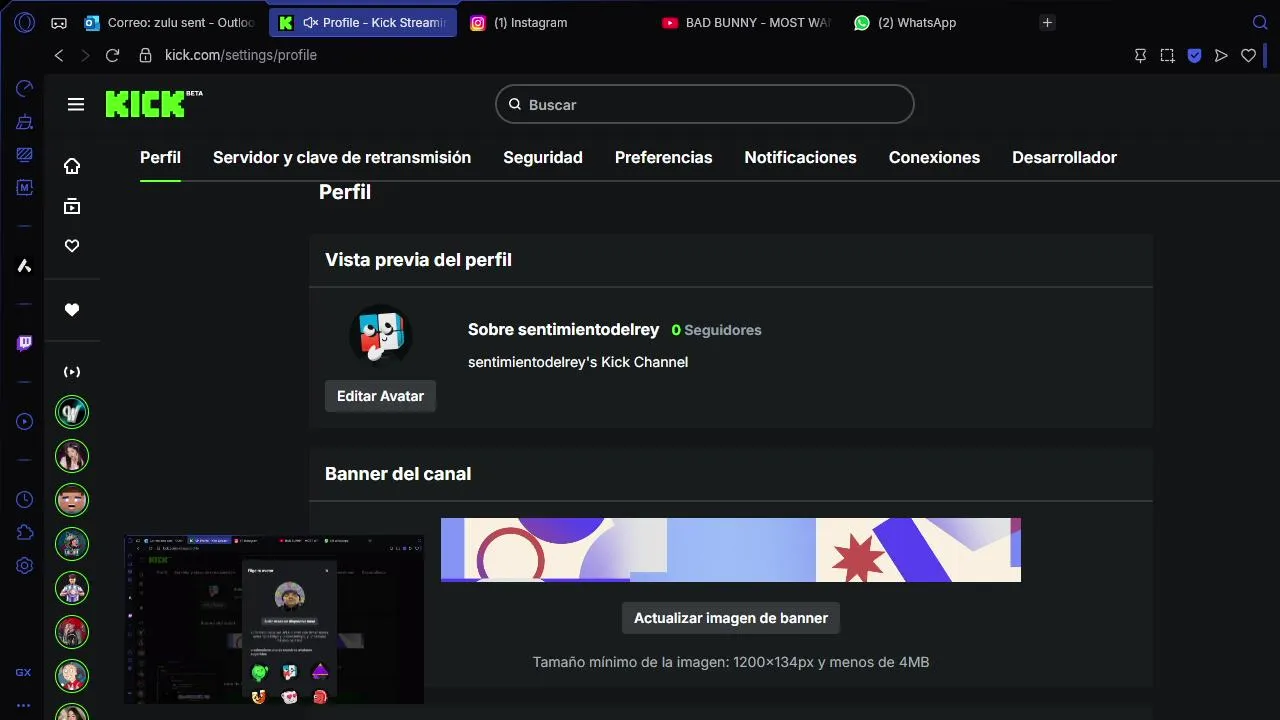Open Extensions puzzle icon in sidebar
Viewport: 1280px width, 720px height.
[x=25, y=532]
